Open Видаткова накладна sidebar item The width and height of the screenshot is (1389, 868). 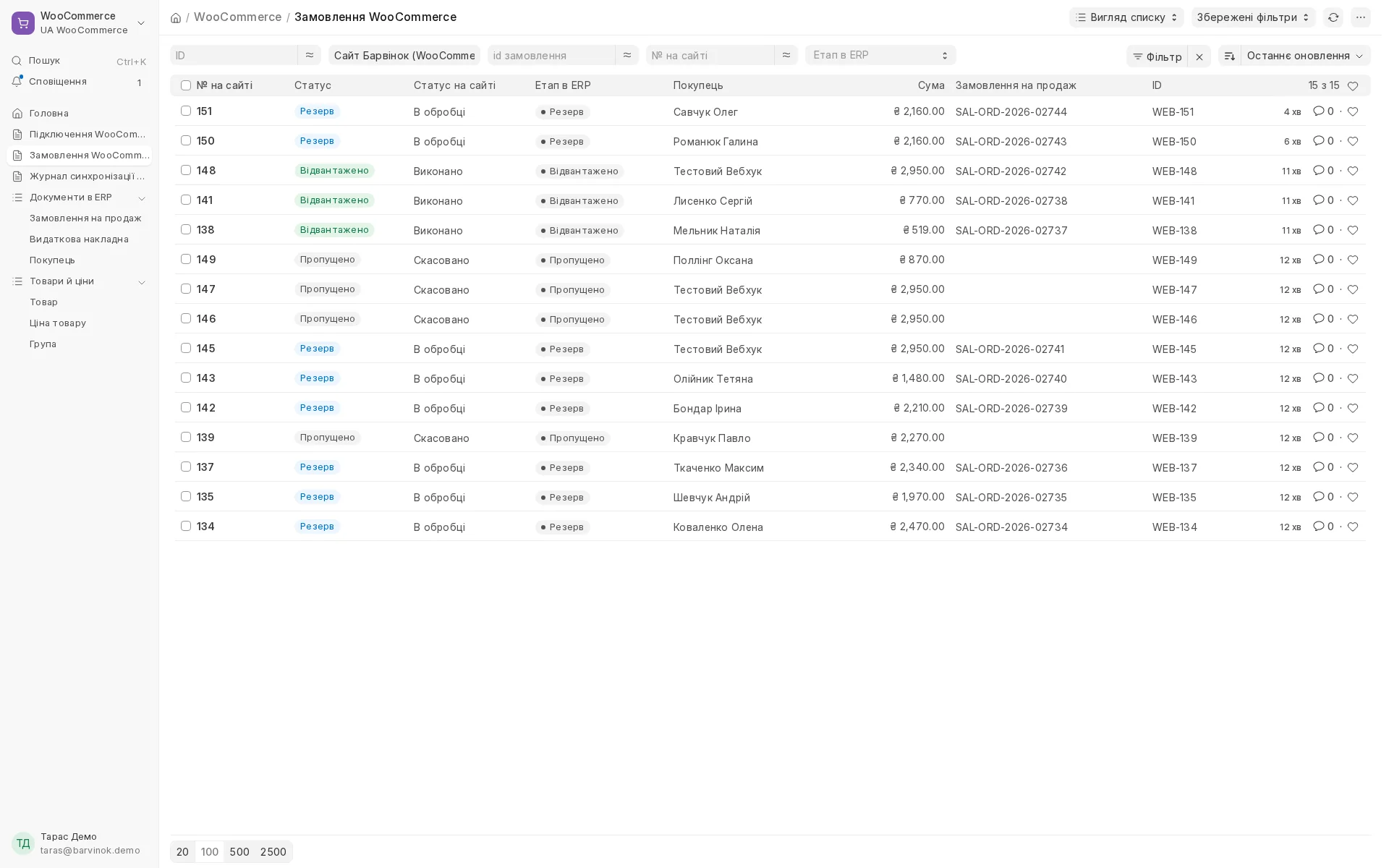tap(79, 239)
